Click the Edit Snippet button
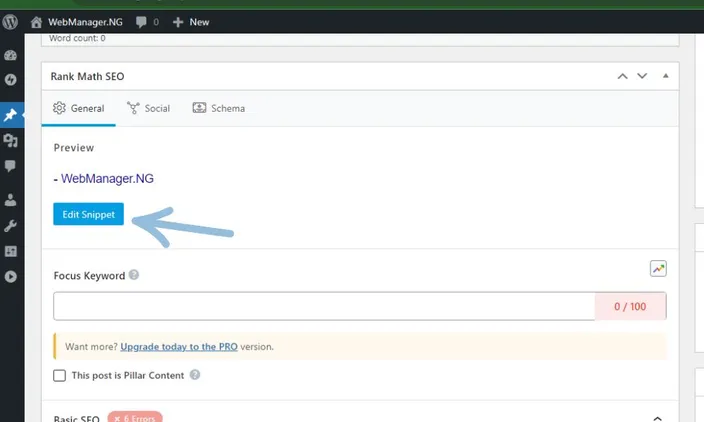 pos(88,214)
